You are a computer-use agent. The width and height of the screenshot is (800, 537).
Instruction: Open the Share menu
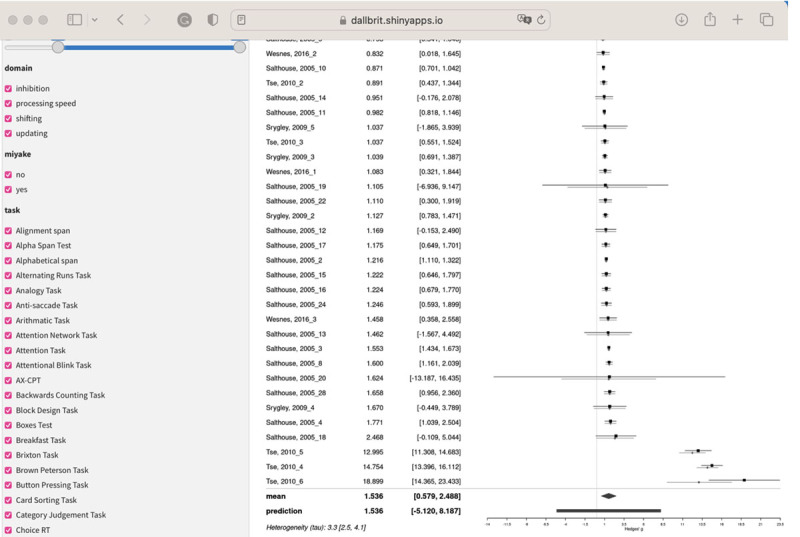pyautogui.click(x=710, y=19)
